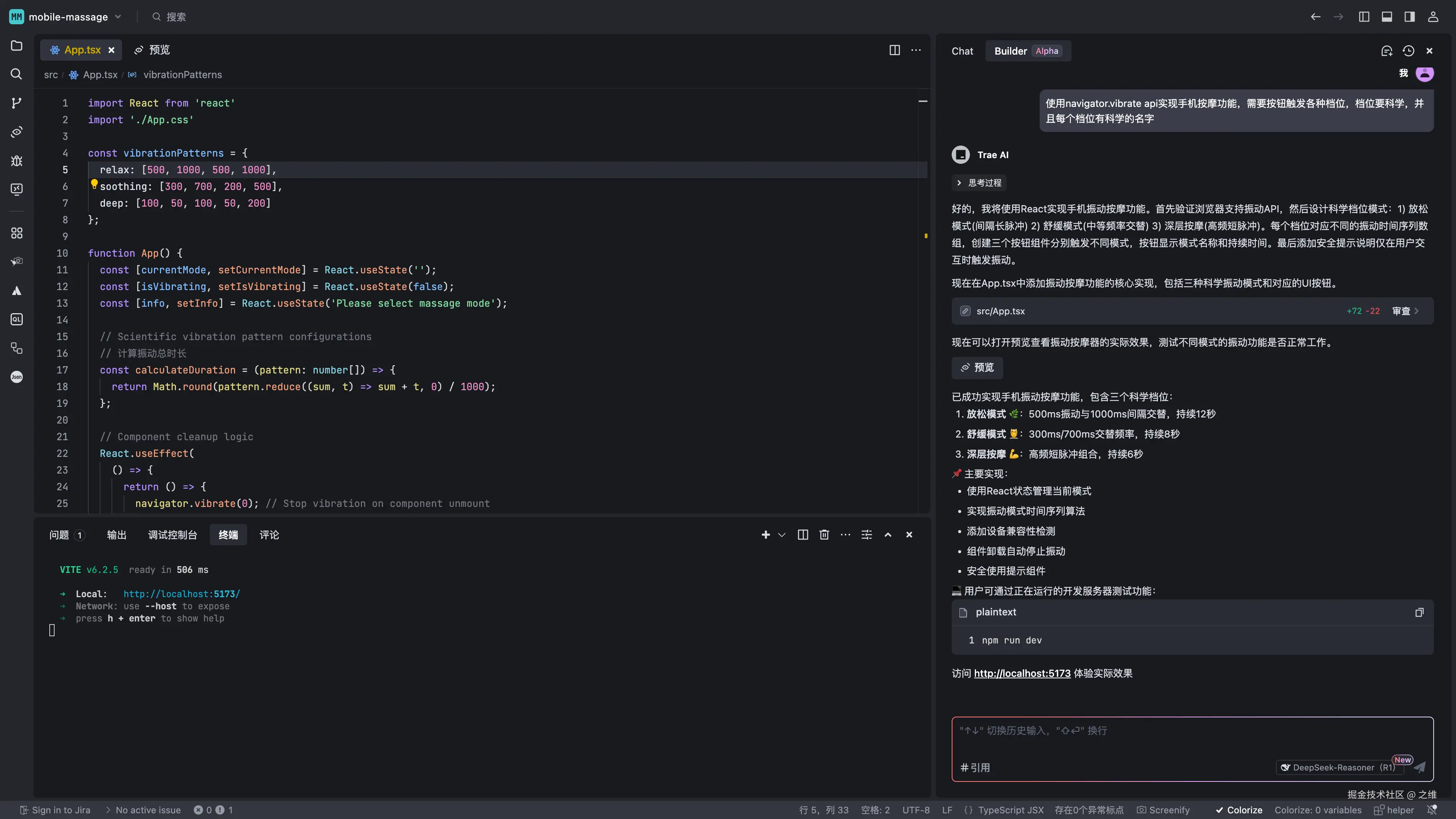Image resolution: width=1456 pixels, height=819 pixels.
Task: Toggle the right AI sidebar layout icon
Action: [1409, 17]
